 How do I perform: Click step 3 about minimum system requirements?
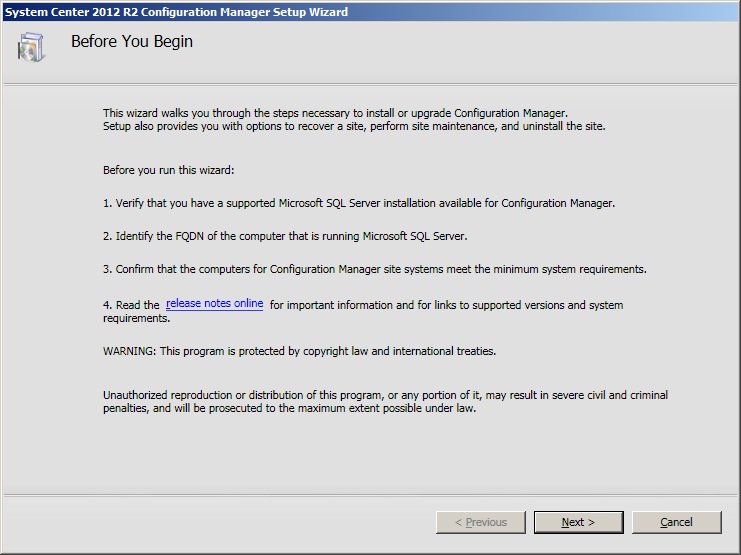pos(375,269)
